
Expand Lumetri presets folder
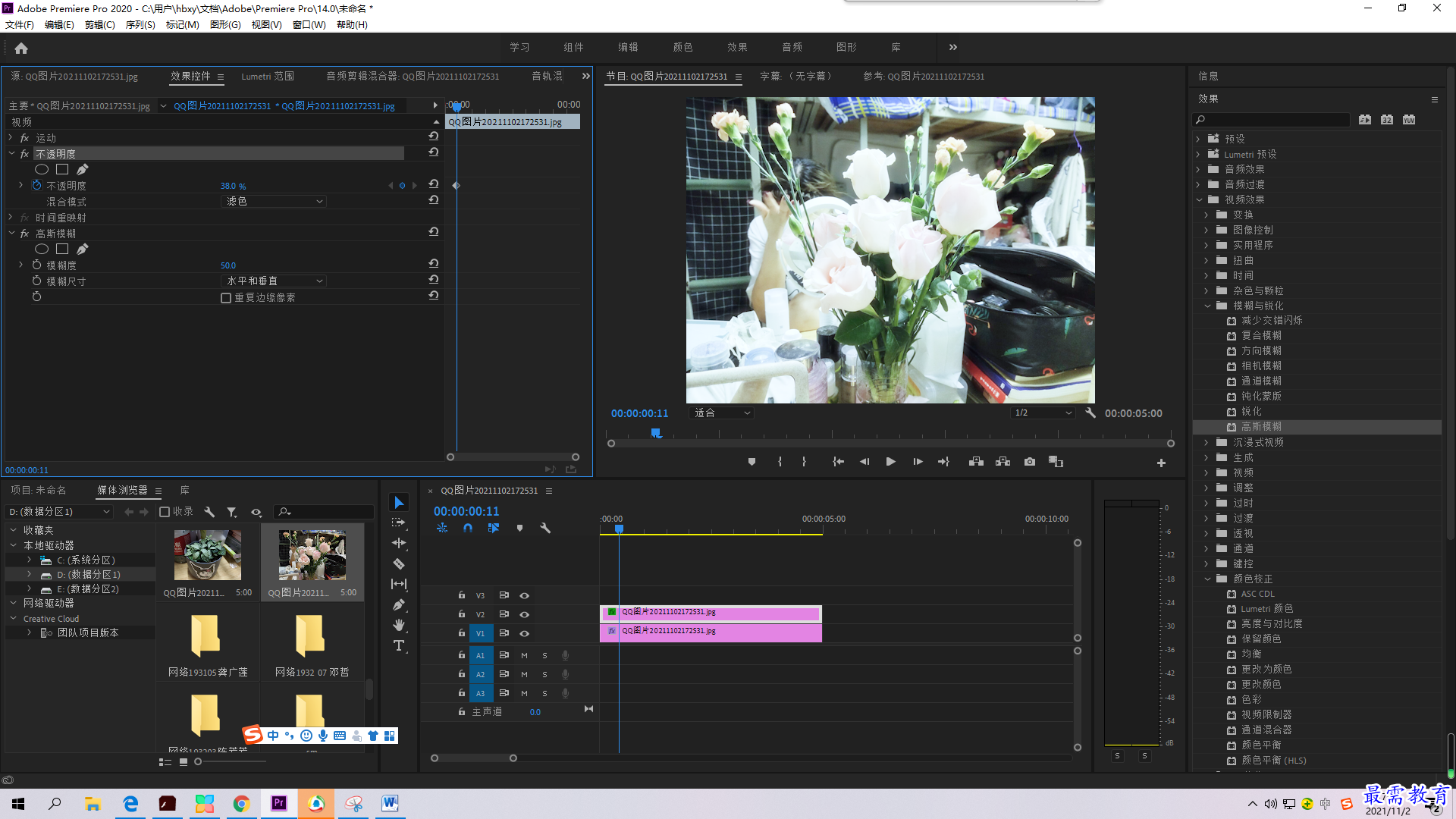(1198, 154)
